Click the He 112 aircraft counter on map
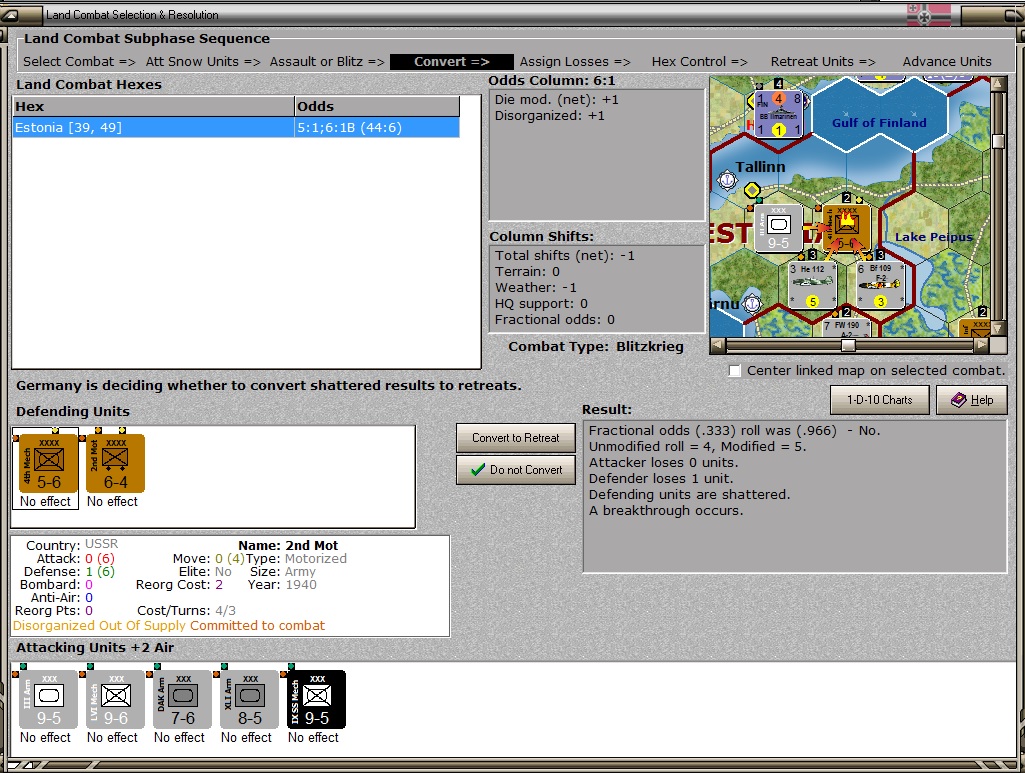This screenshot has width=1025, height=773. coord(813,285)
